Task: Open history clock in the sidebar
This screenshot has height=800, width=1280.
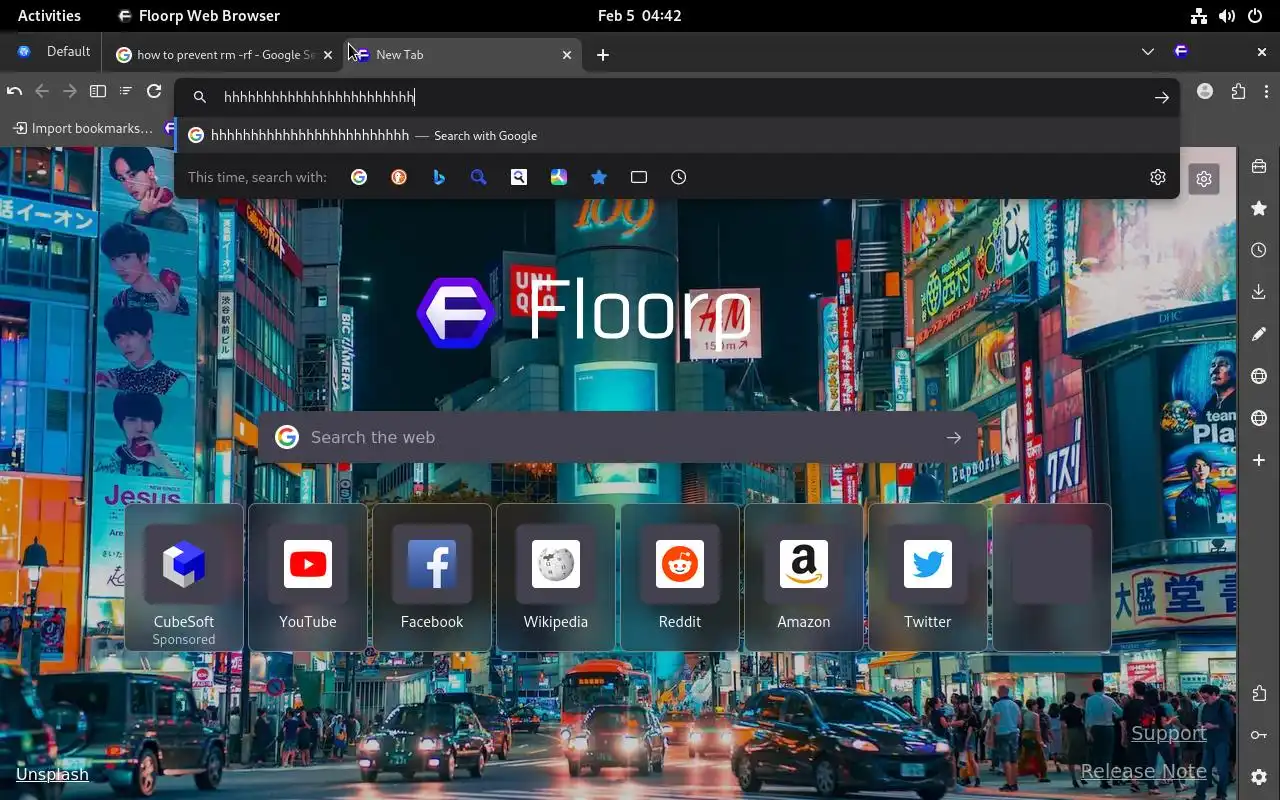Action: tap(1259, 250)
